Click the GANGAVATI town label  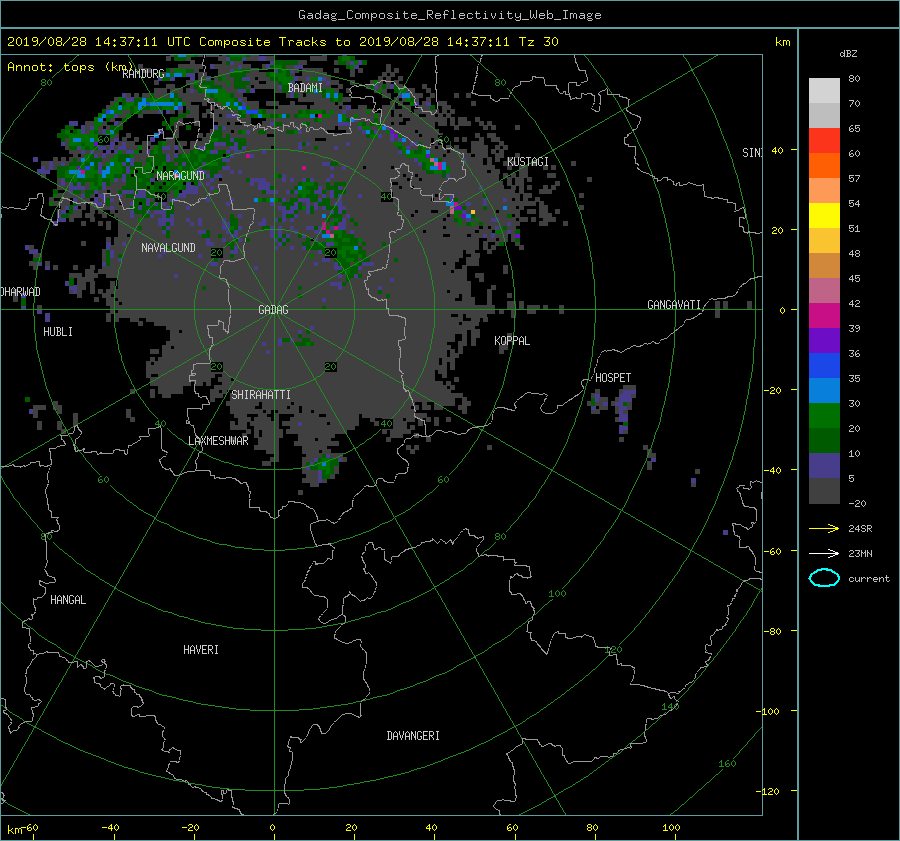coord(674,305)
